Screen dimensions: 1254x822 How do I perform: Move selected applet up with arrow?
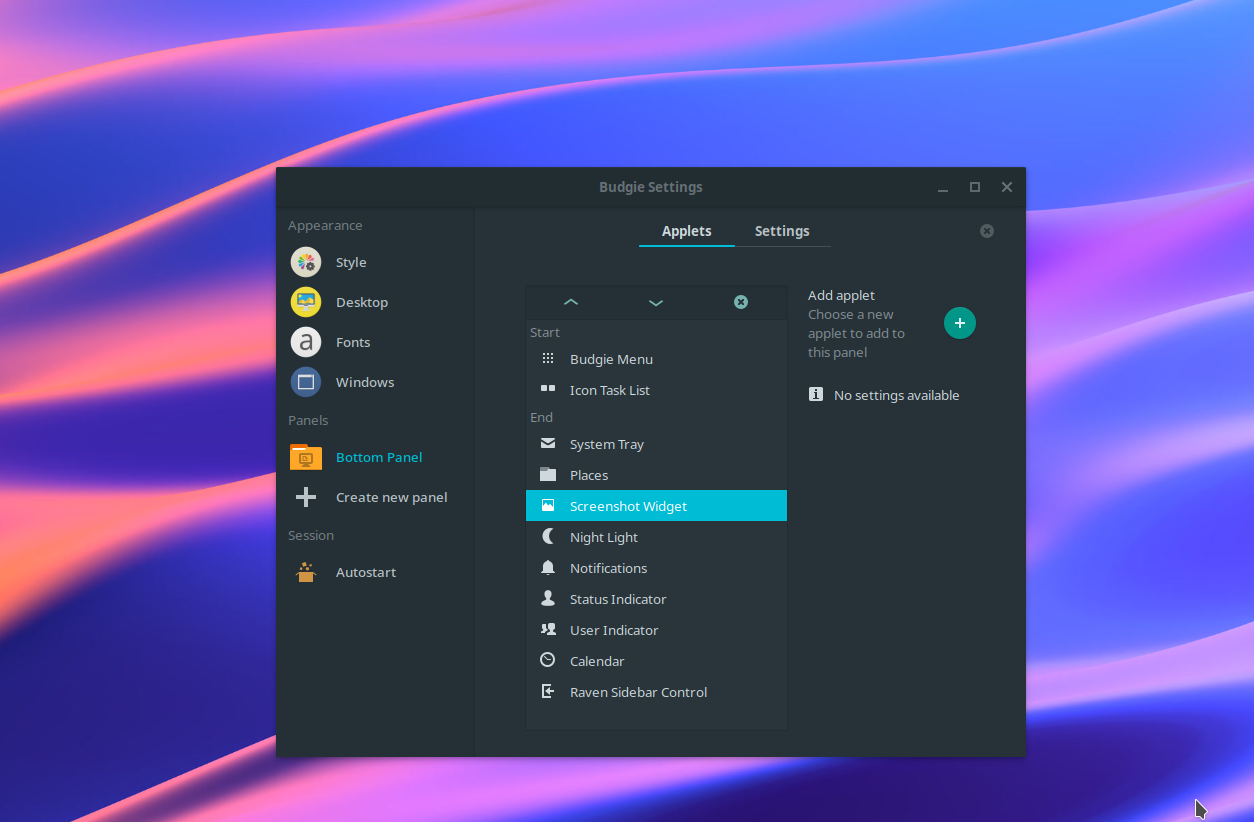(x=571, y=302)
